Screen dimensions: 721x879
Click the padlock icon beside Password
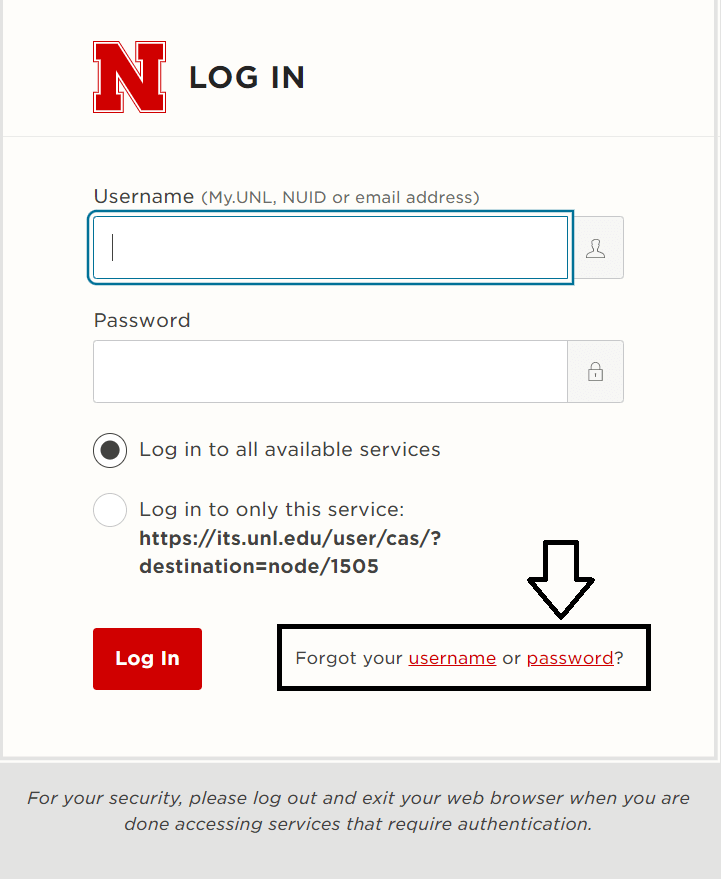pos(595,372)
